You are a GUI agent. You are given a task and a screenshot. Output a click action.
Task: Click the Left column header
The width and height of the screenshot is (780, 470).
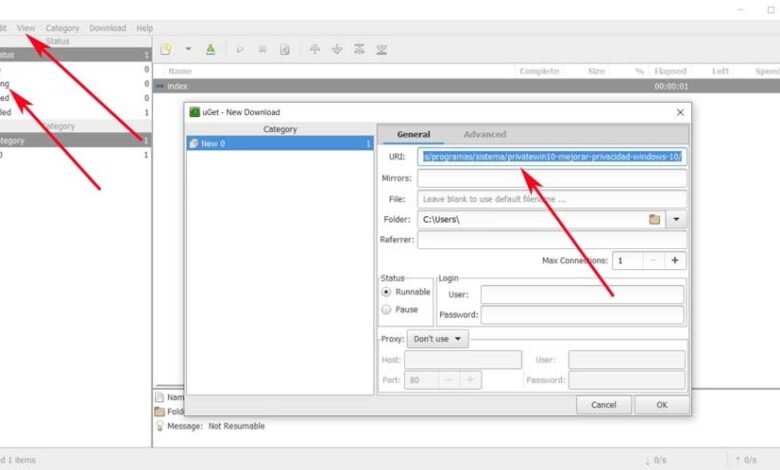point(720,71)
